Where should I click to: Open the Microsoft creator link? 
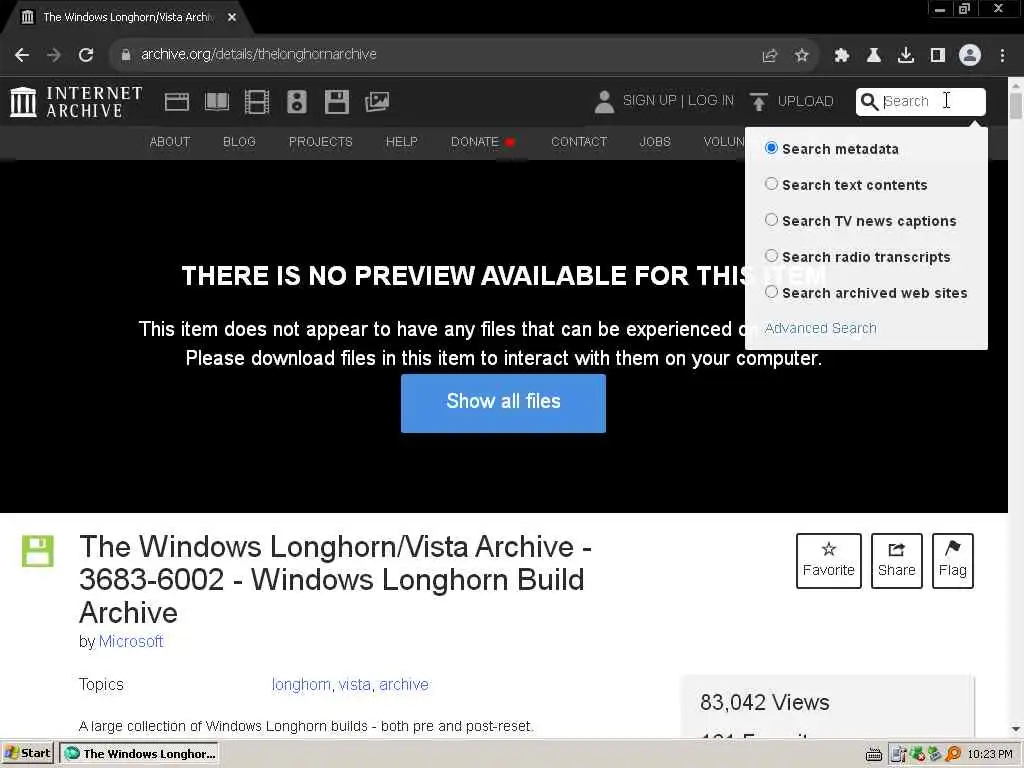[131, 641]
